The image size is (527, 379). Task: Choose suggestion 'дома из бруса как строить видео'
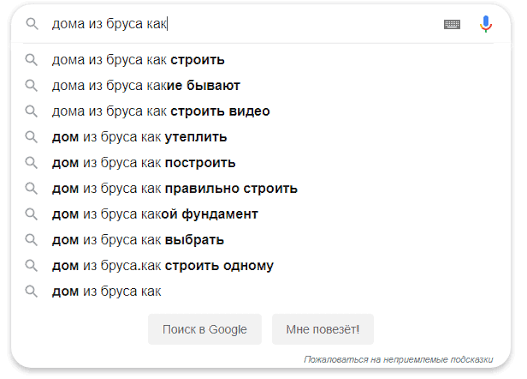[161, 111]
